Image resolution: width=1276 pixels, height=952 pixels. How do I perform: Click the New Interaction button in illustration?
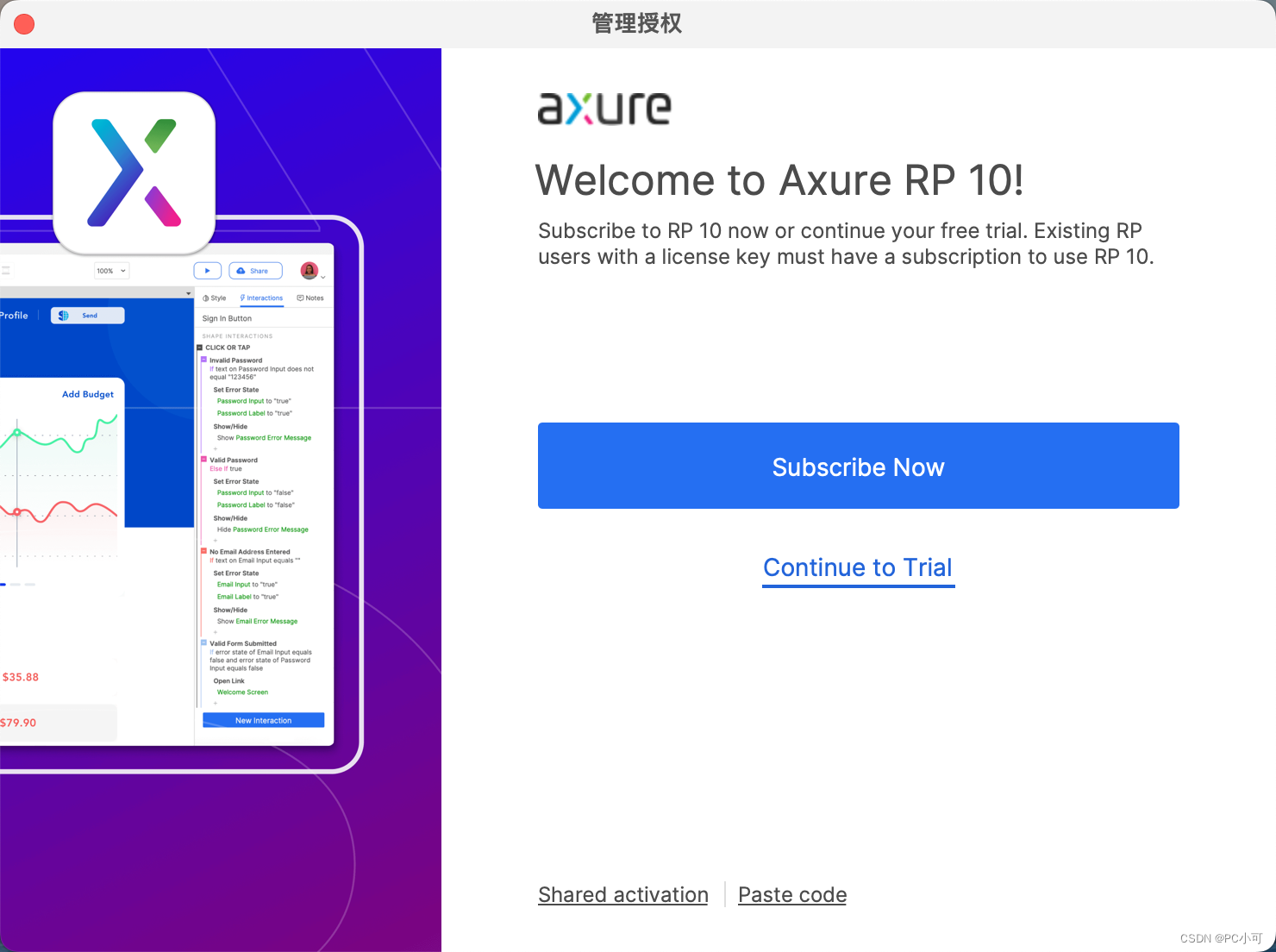[x=263, y=720]
